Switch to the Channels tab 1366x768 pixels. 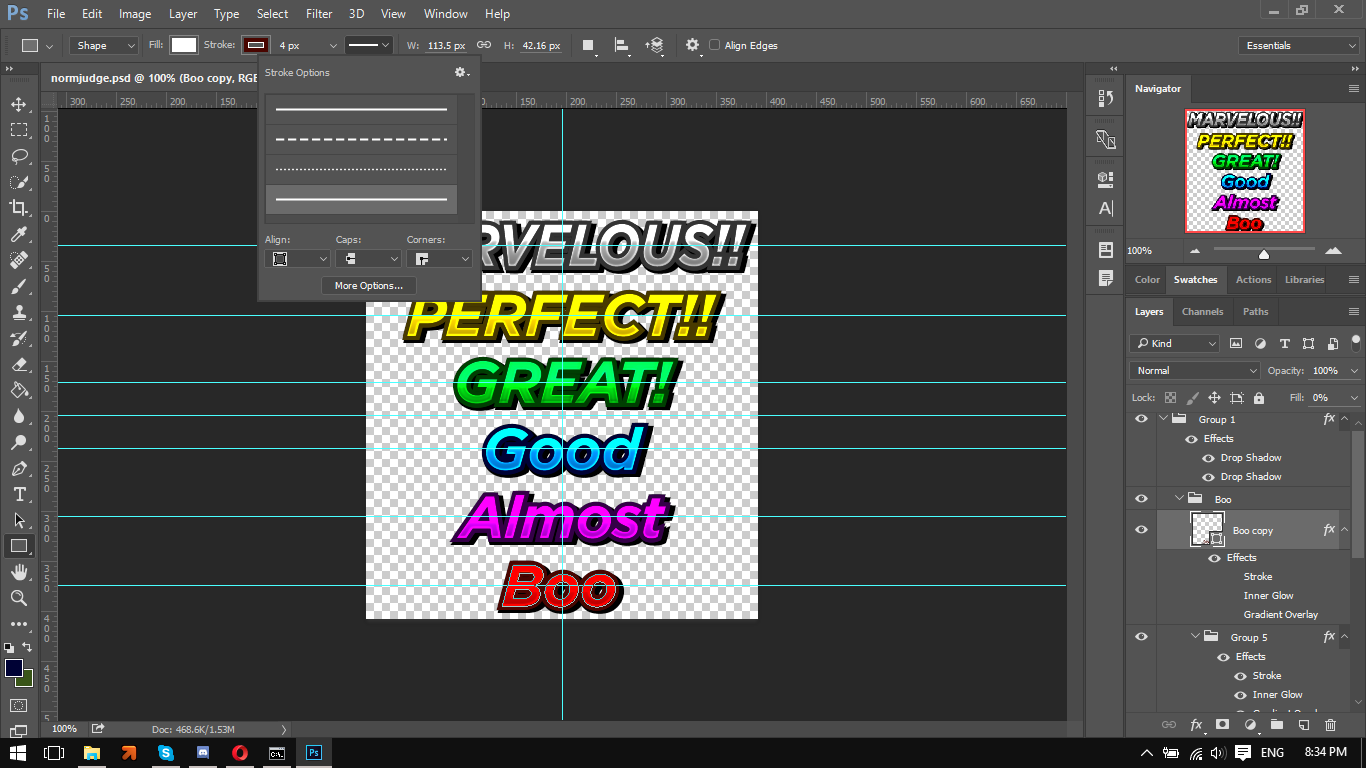click(x=1202, y=311)
